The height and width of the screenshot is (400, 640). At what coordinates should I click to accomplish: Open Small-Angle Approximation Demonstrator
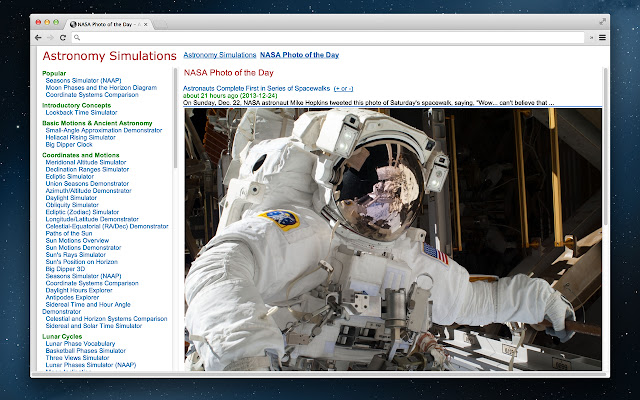[x=104, y=130]
